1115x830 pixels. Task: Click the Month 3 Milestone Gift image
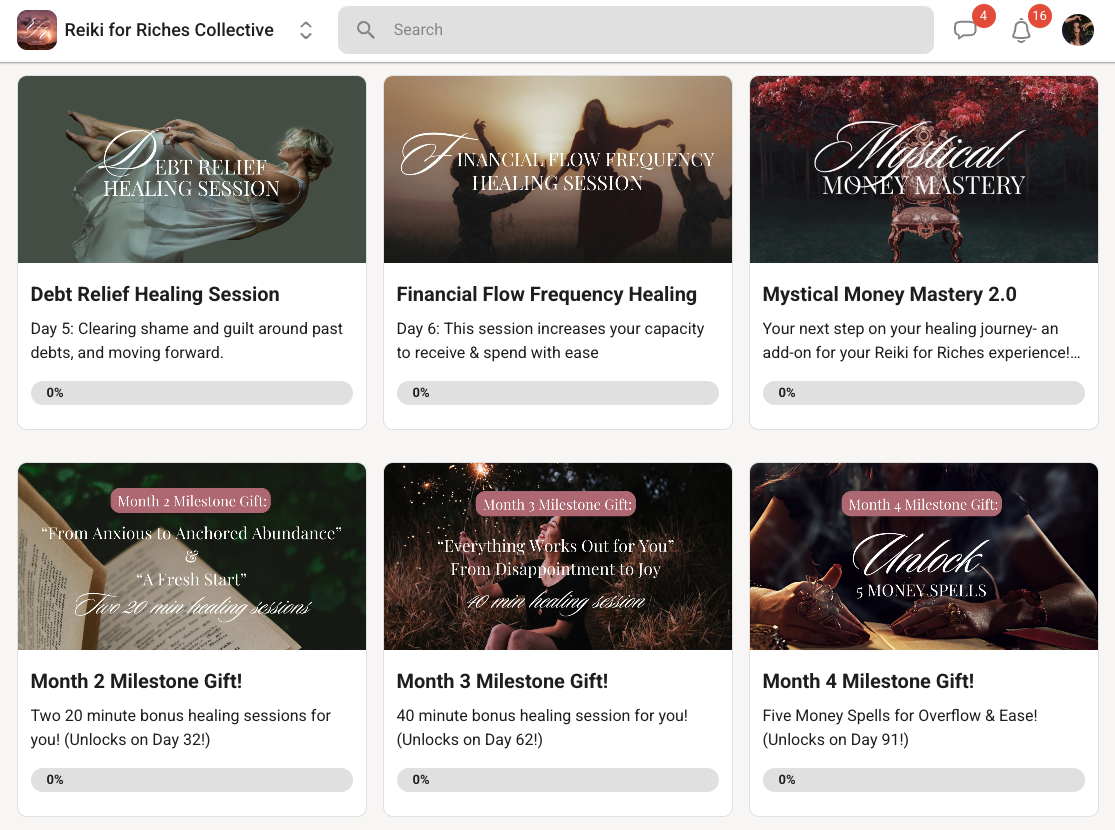point(558,556)
